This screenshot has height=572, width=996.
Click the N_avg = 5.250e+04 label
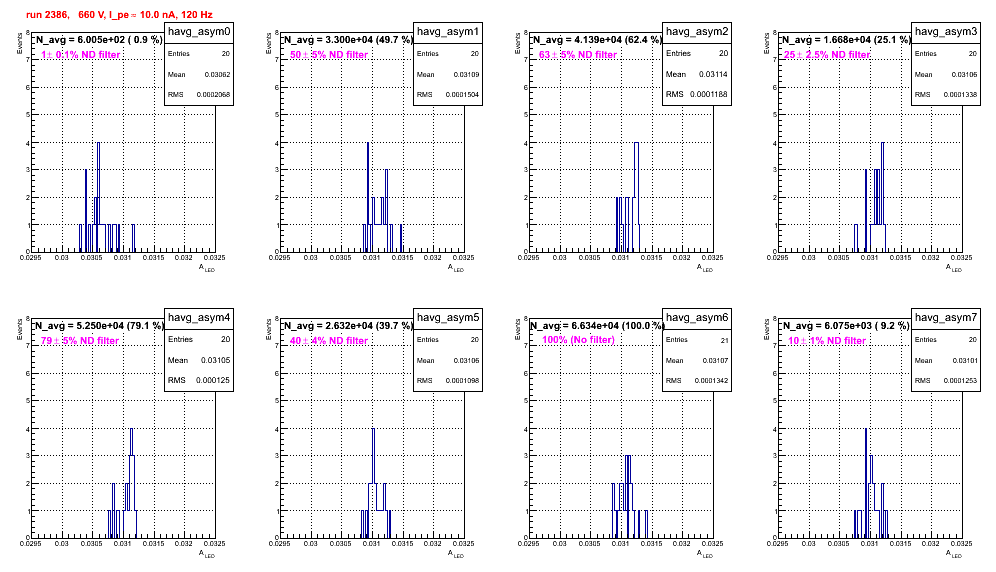coord(99,325)
